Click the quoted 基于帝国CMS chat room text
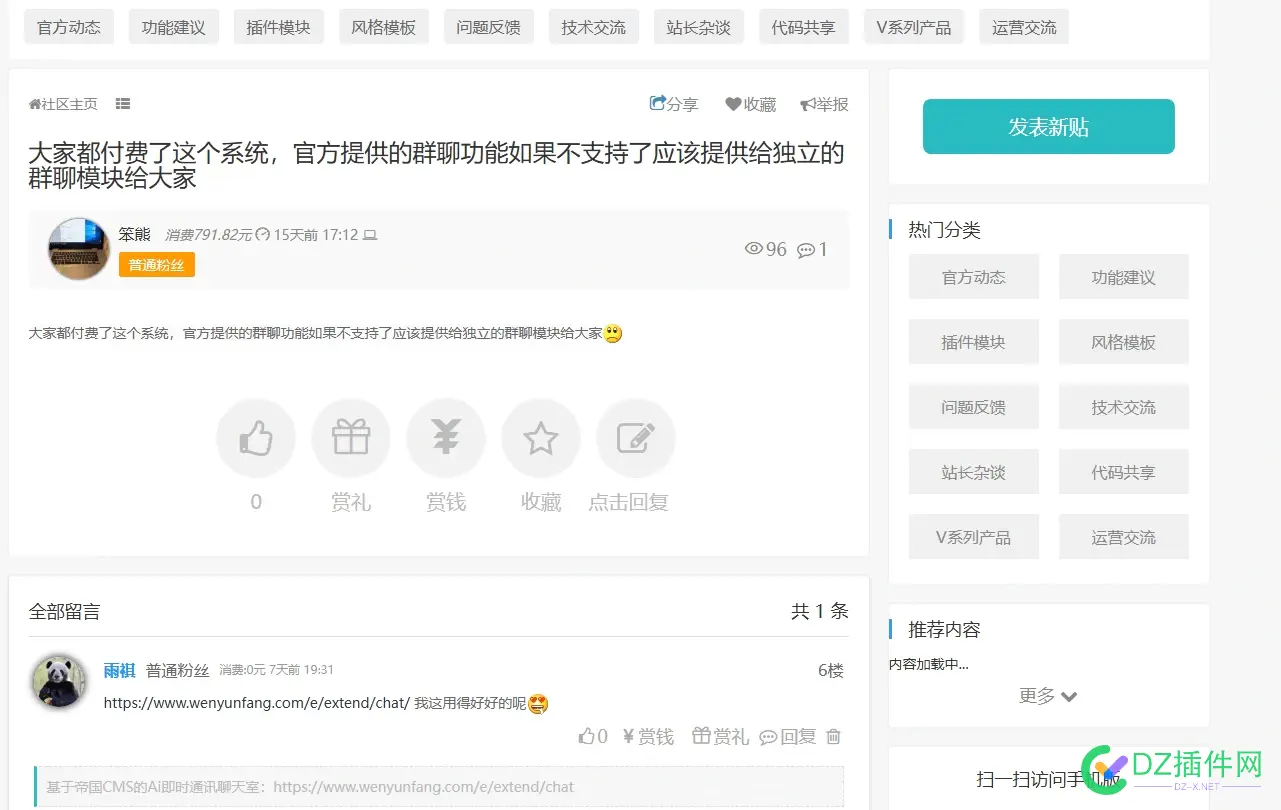1281x810 pixels. pos(310,787)
